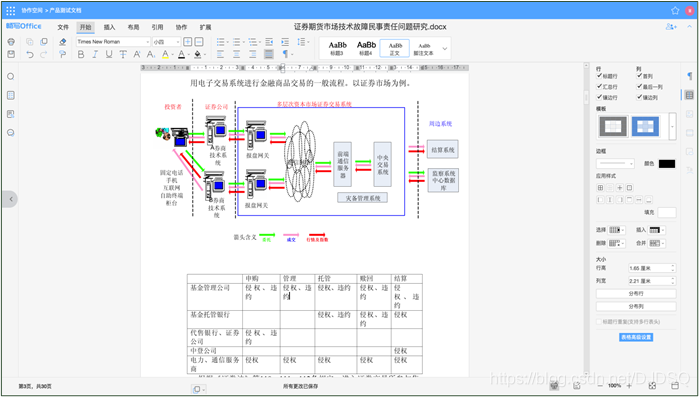This screenshot has height=397, width=699.
Task: Click the save icon below print
Action: pos(11,54)
